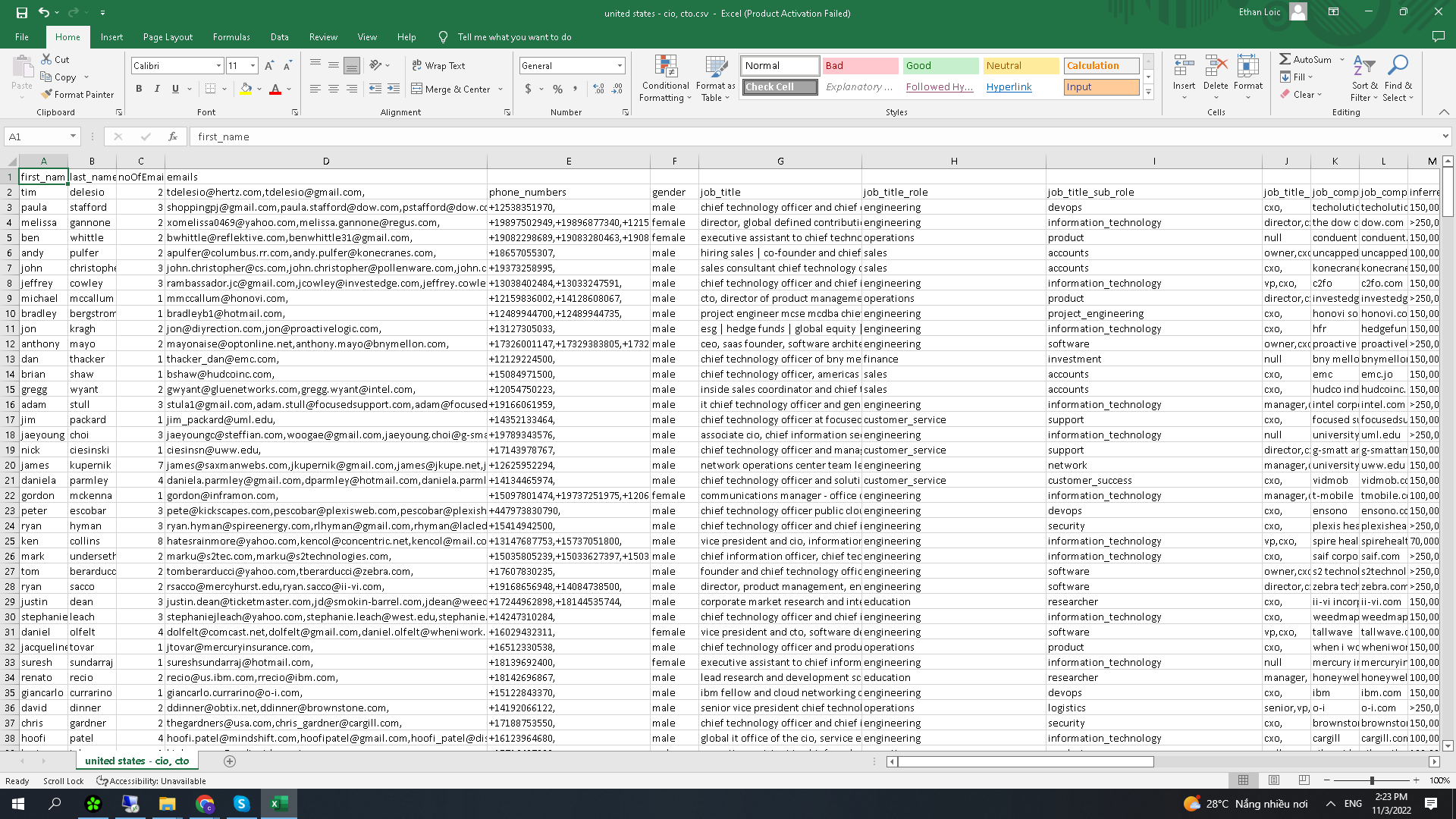1456x819 pixels.
Task: Toggle Top Align vertical alignment
Action: (315, 66)
